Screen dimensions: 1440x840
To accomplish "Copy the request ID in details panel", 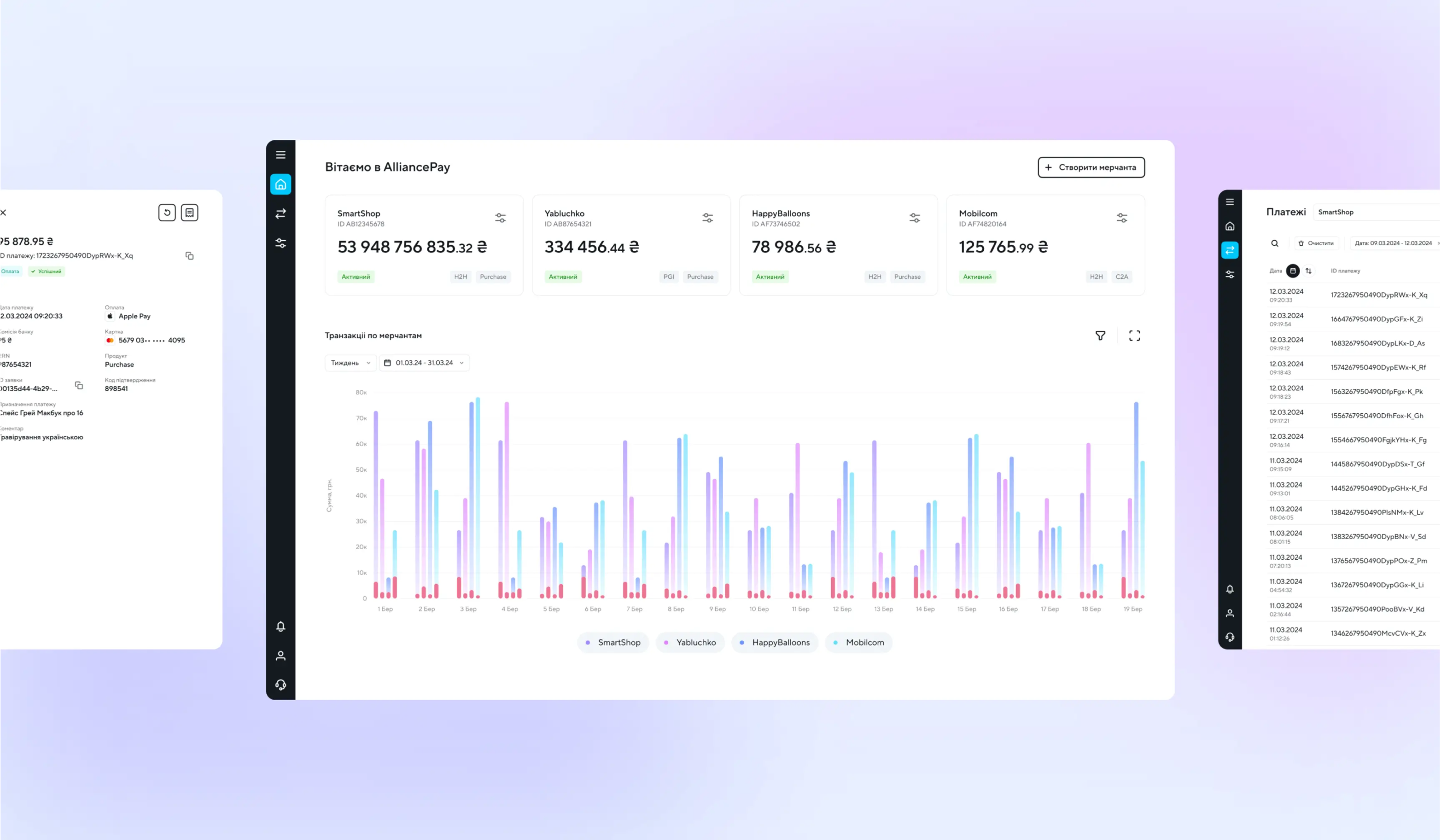I will 79,385.
